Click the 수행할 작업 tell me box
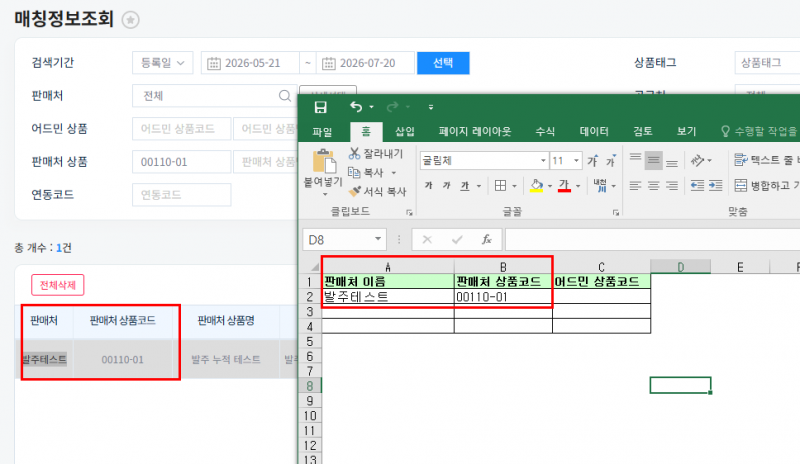800x464 pixels. click(x=759, y=132)
